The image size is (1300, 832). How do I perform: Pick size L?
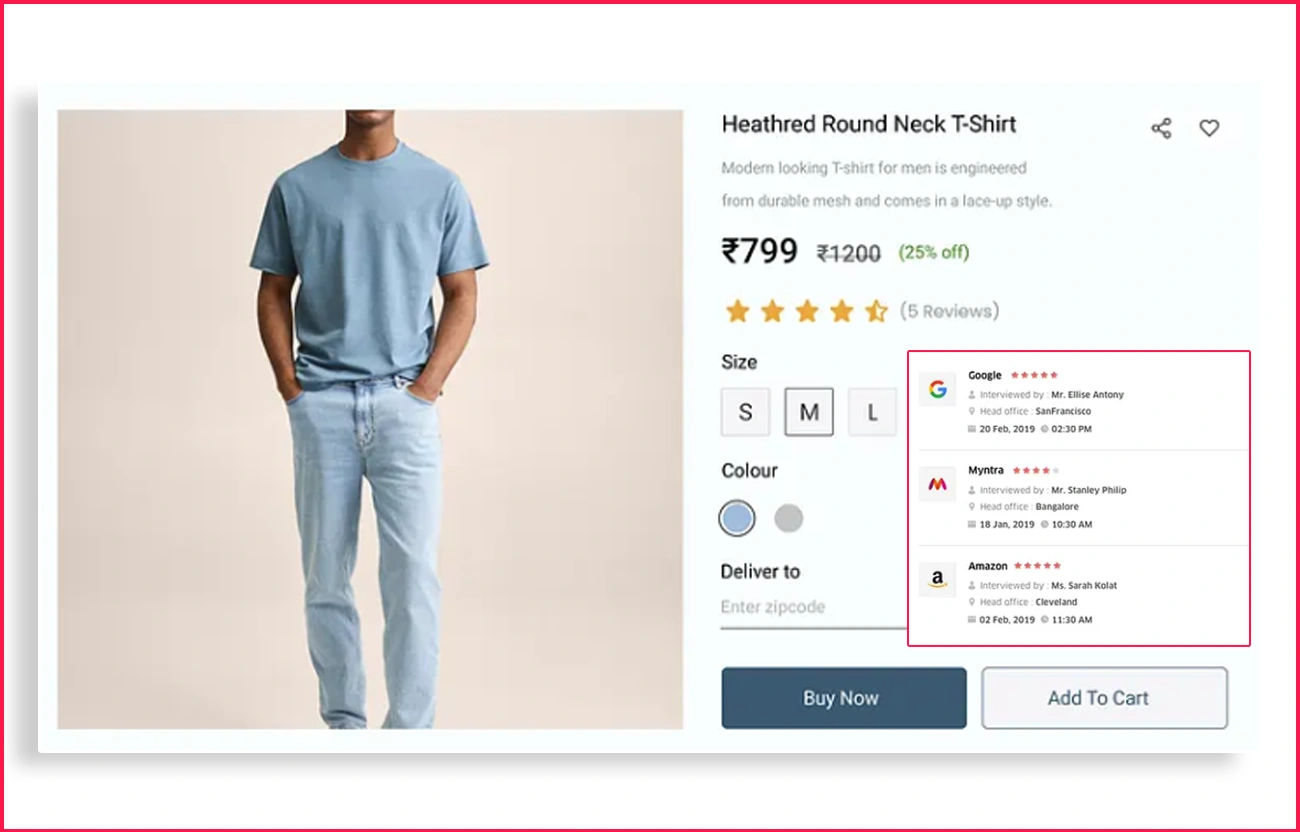[x=873, y=412]
